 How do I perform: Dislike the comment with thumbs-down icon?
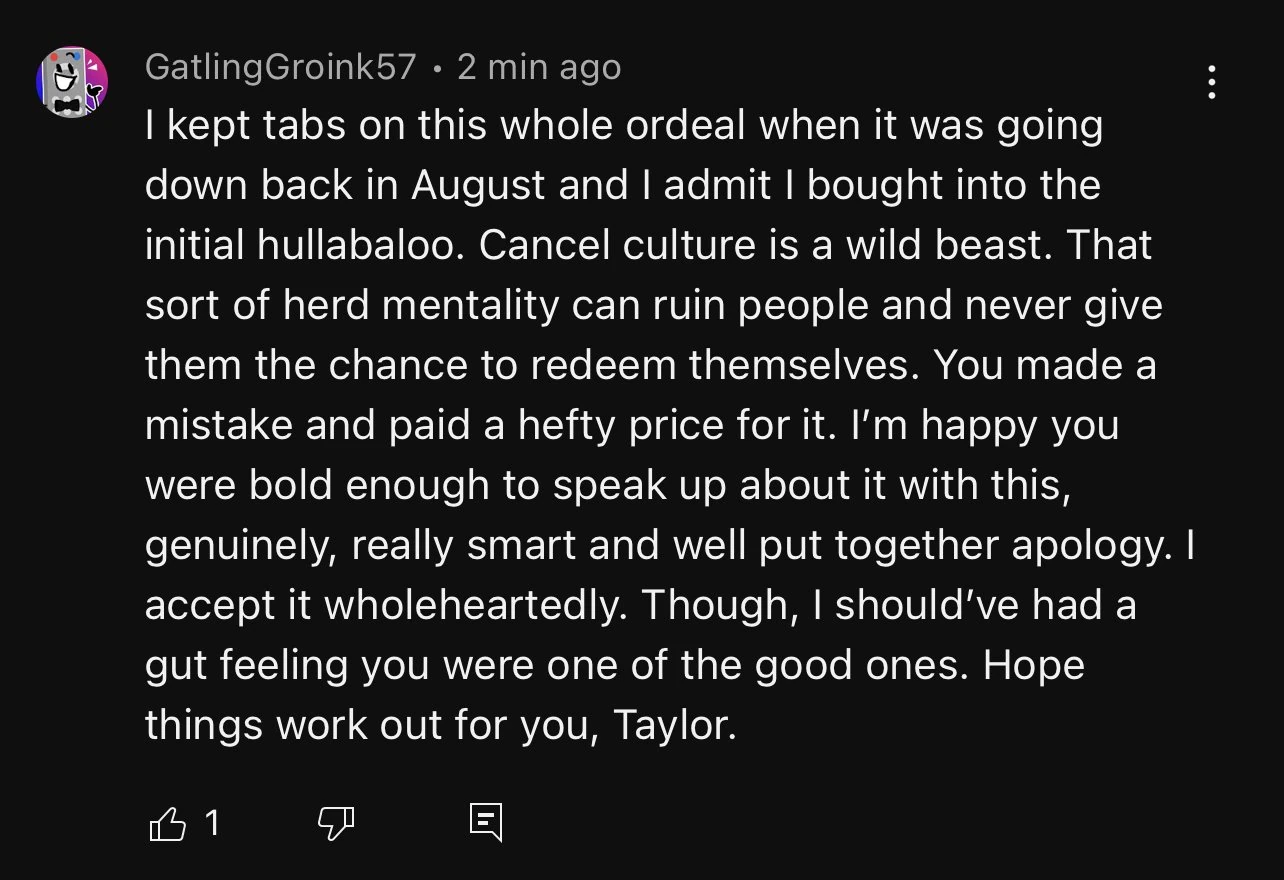pos(336,823)
